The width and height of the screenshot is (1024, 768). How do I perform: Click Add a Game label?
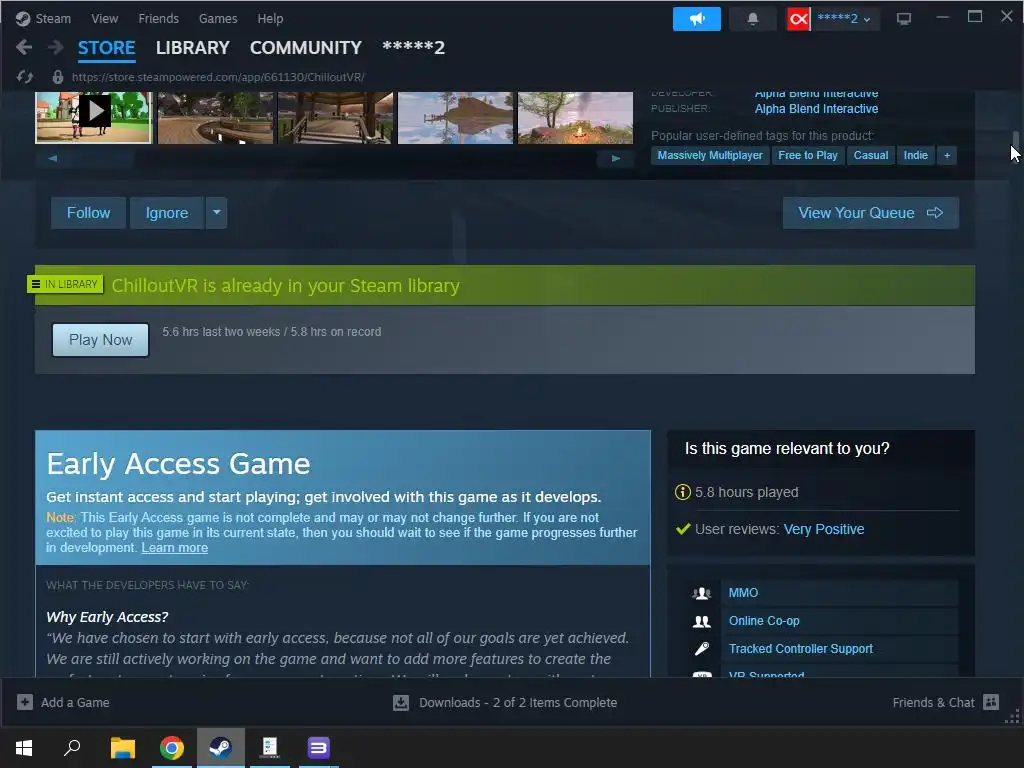(x=75, y=703)
